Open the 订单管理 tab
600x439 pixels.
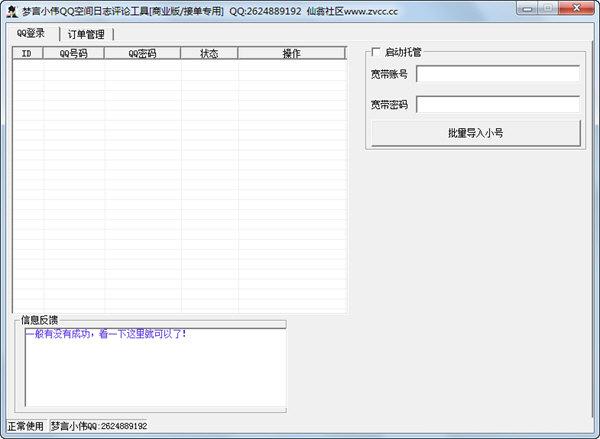pyautogui.click(x=85, y=34)
